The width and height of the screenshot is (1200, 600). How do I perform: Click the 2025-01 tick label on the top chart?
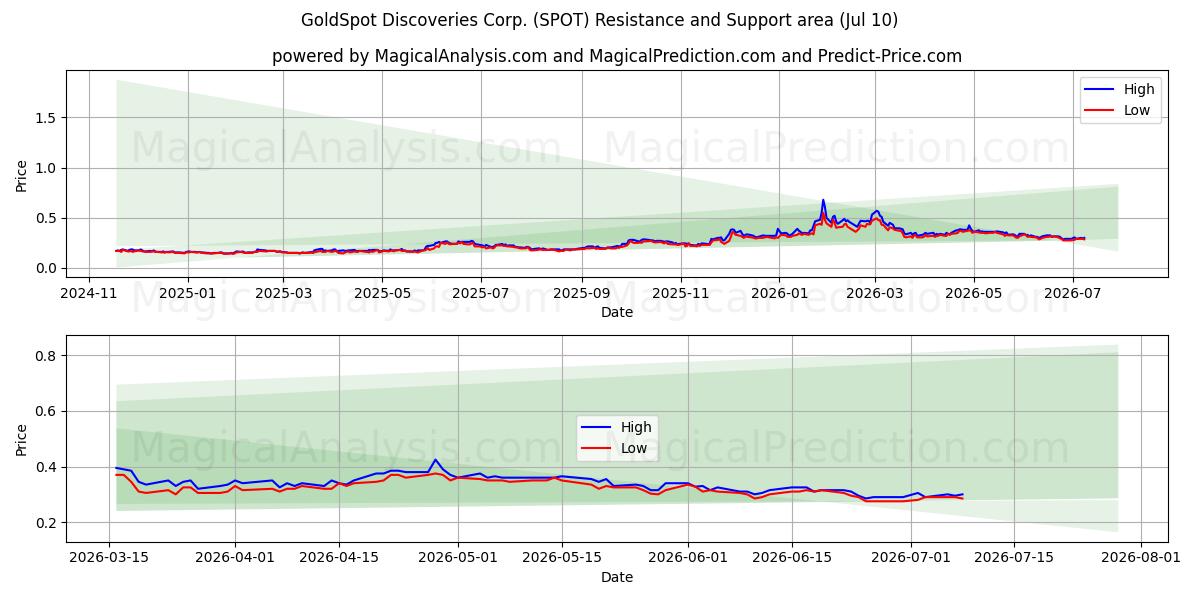pyautogui.click(x=187, y=293)
